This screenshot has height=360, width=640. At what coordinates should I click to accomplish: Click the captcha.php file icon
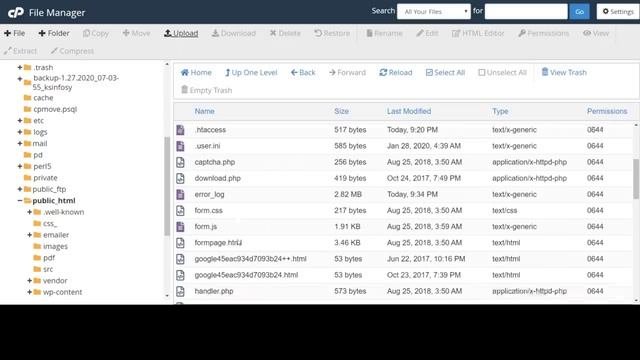click(180, 162)
